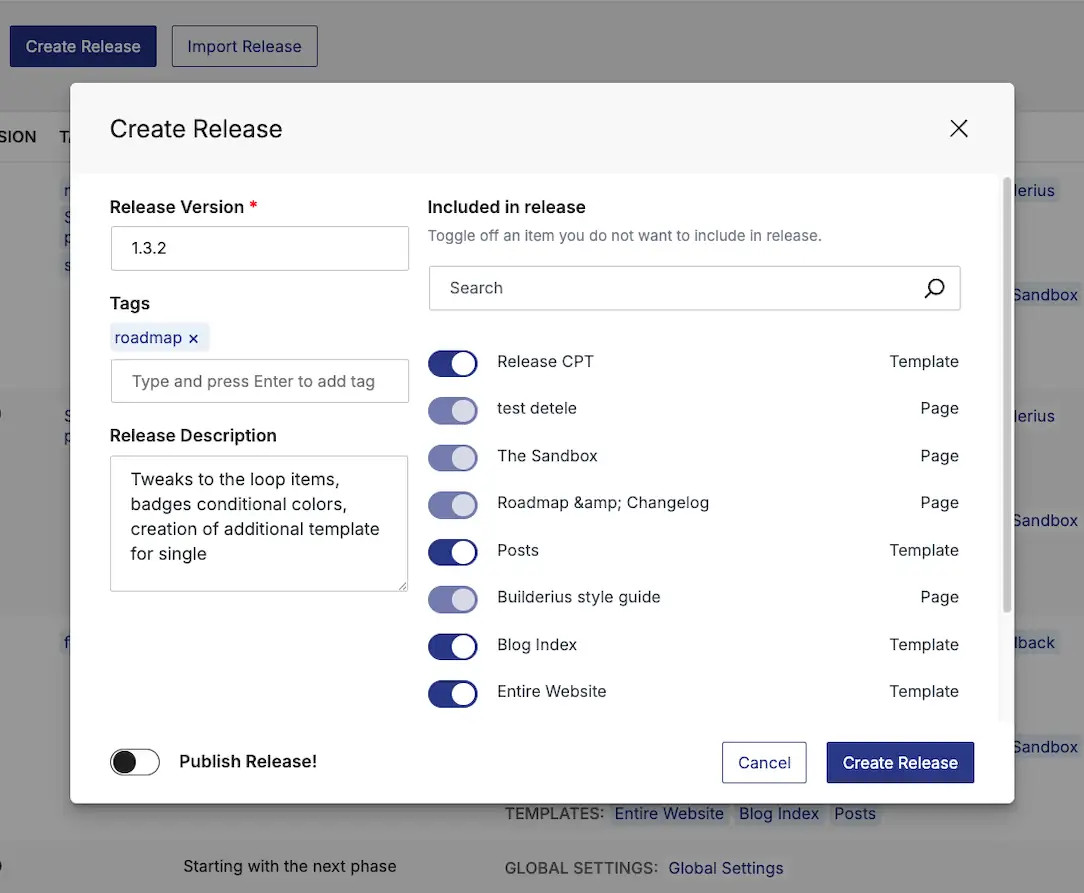Image resolution: width=1084 pixels, height=893 pixels.
Task: Turn off Blog Index template
Action: pos(453,646)
